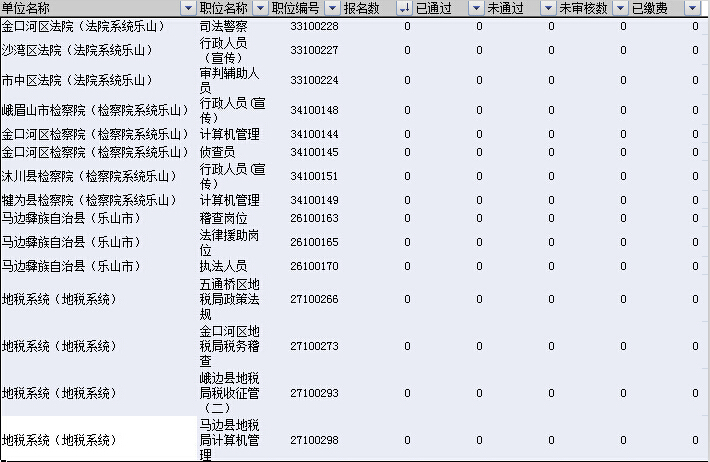Open the 未审核数 column filter dropdown
The width and height of the screenshot is (710, 462).
coord(620,8)
